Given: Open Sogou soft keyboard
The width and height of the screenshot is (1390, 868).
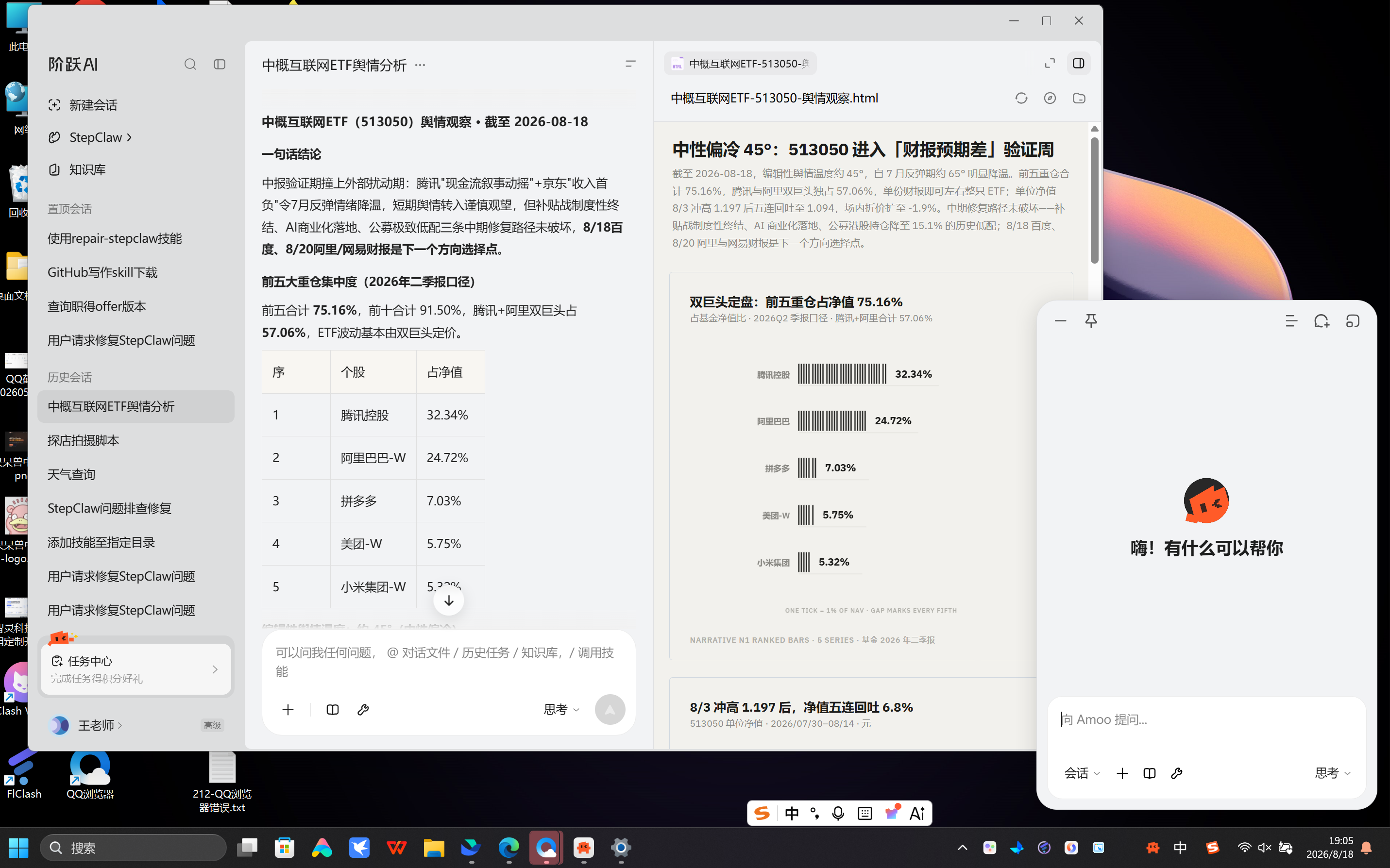Looking at the screenshot, I should [865, 814].
